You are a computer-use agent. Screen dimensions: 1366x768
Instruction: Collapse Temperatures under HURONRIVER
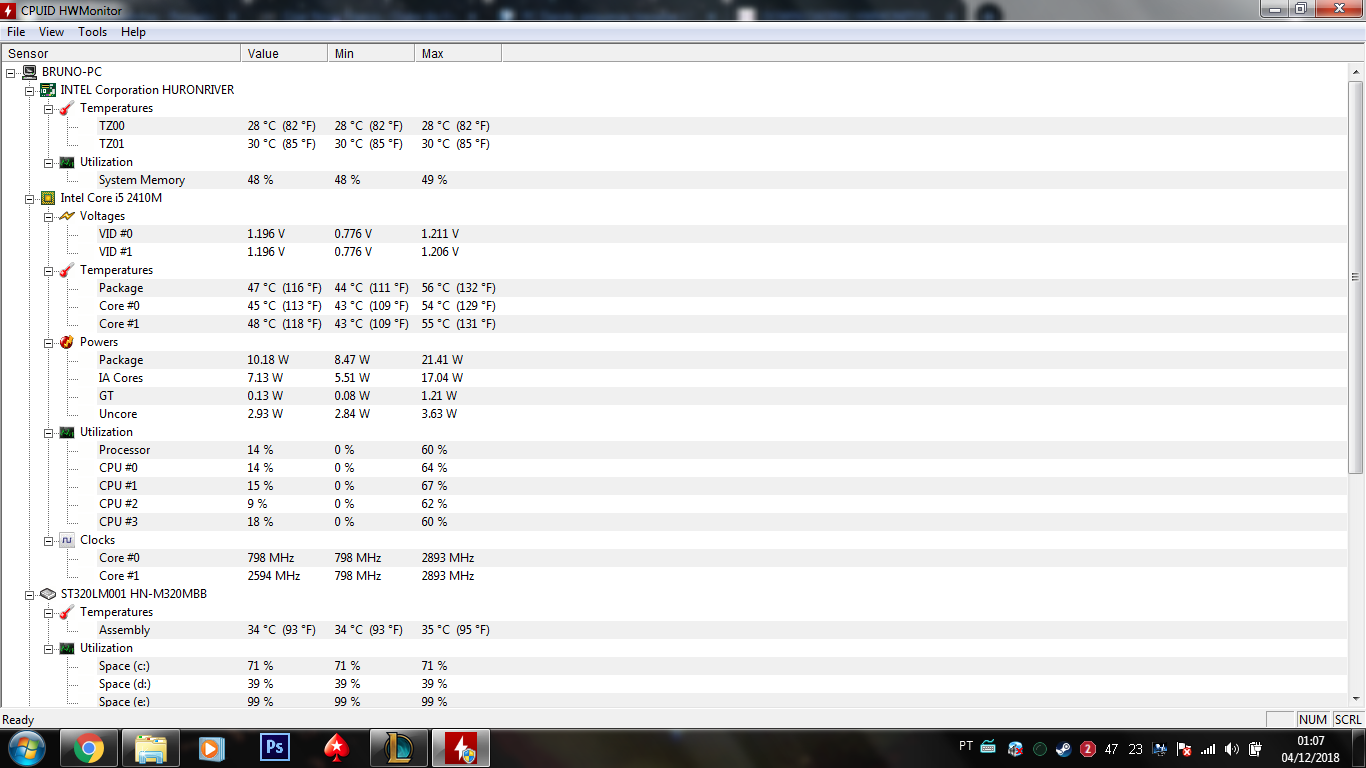(x=48, y=108)
